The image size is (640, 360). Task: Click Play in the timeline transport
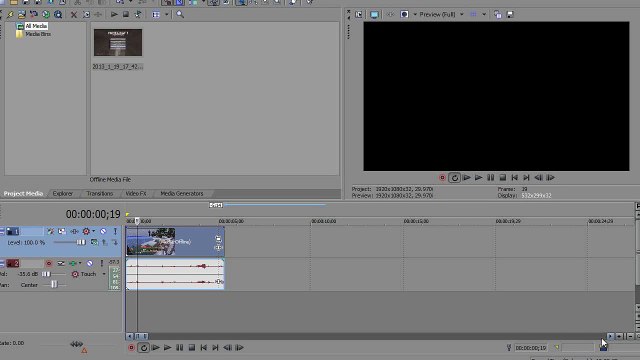coord(167,348)
